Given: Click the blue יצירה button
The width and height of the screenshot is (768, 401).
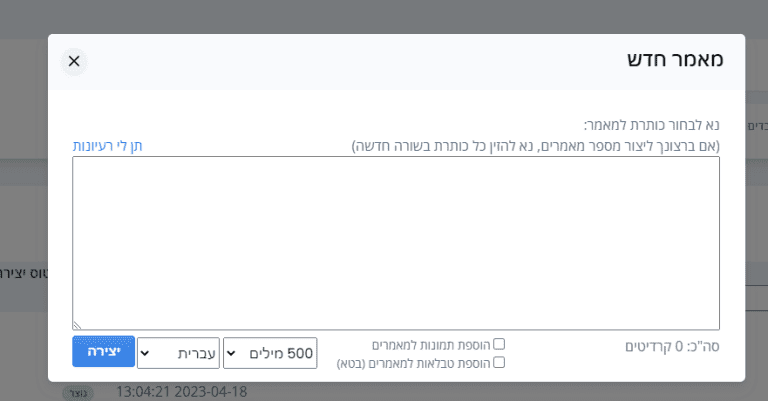Looking at the screenshot, I should 103,352.
